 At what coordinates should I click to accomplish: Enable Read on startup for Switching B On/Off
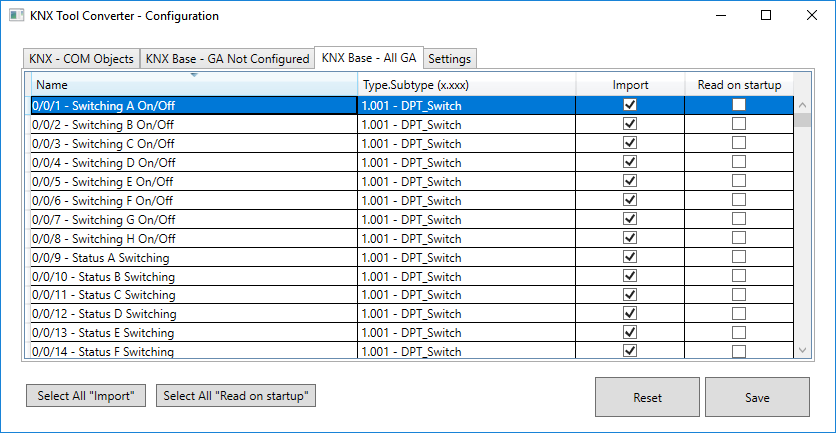pos(738,124)
